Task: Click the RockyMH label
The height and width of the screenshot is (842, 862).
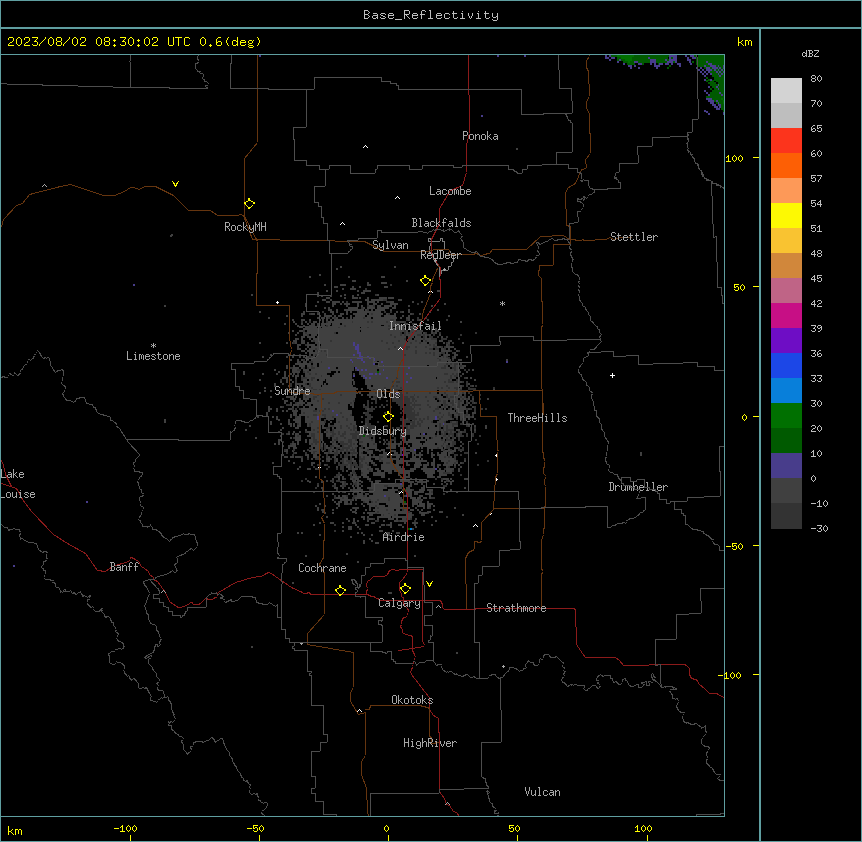Action: [245, 227]
